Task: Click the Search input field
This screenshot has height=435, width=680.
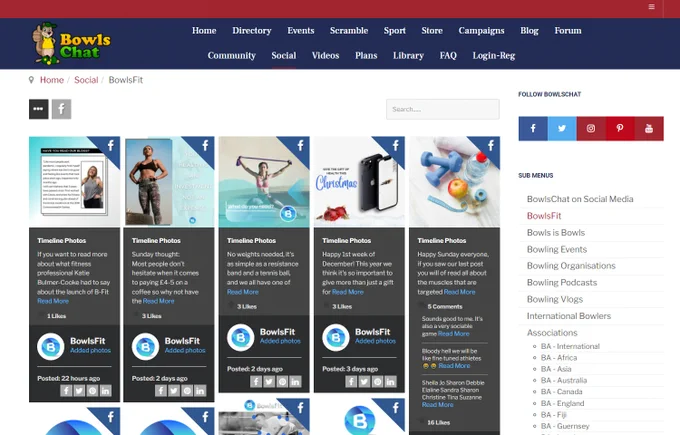Action: click(x=443, y=109)
